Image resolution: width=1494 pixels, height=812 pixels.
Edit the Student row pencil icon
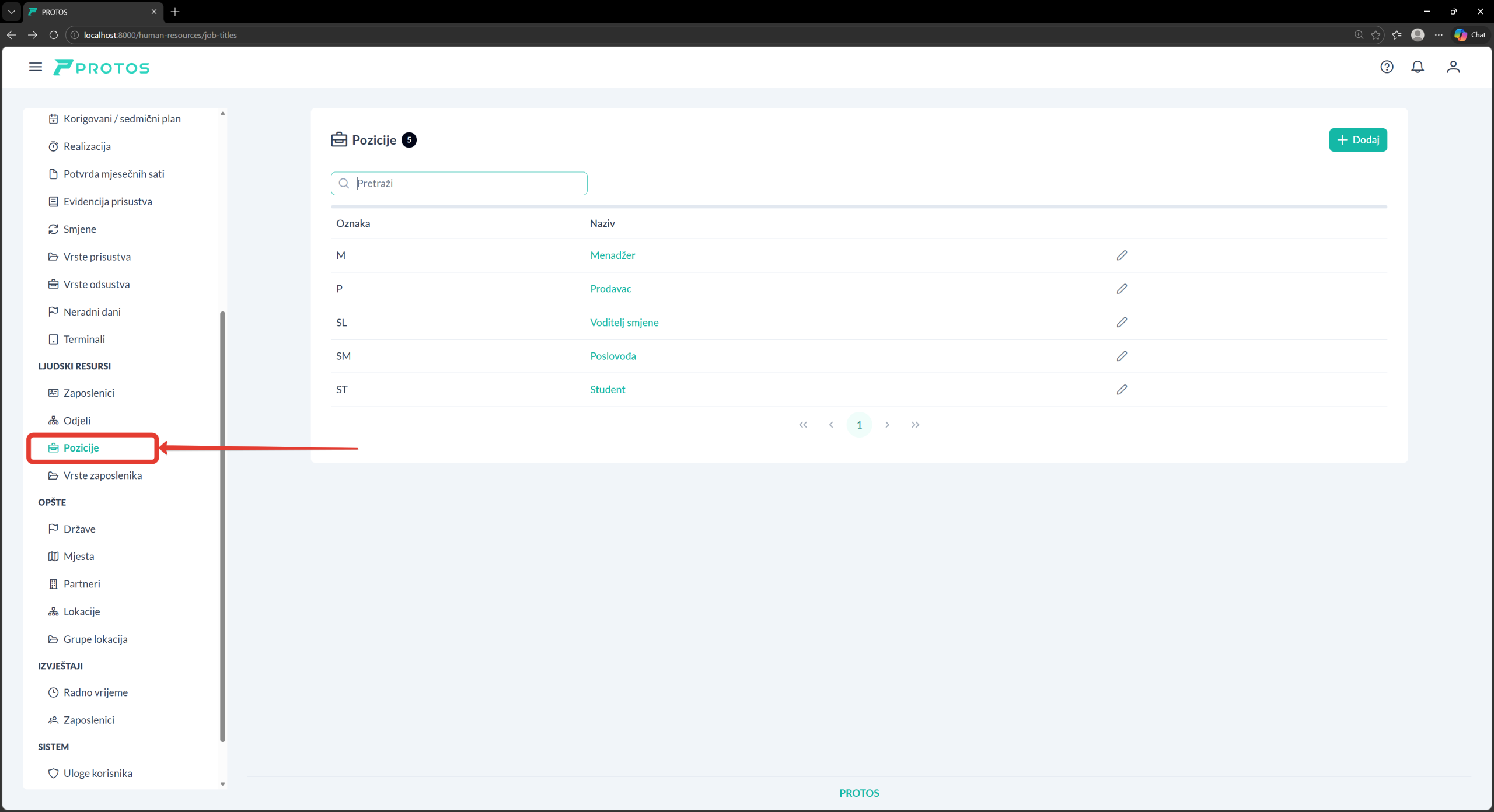tap(1122, 390)
